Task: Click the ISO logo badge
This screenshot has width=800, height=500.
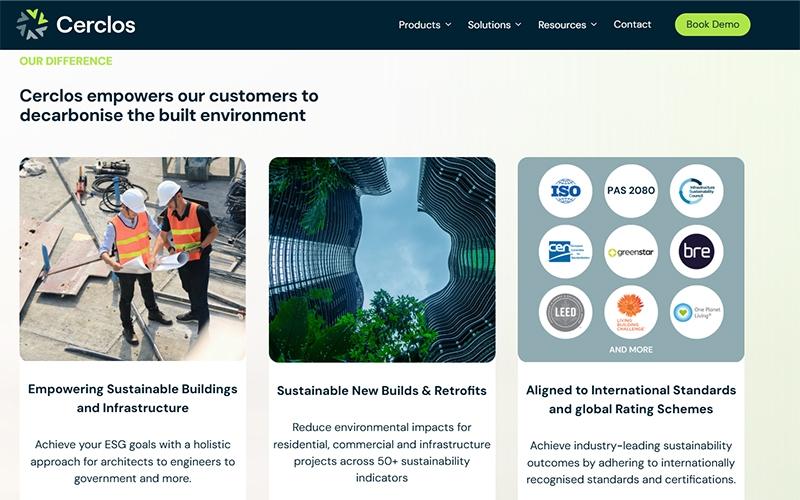Action: (565, 191)
